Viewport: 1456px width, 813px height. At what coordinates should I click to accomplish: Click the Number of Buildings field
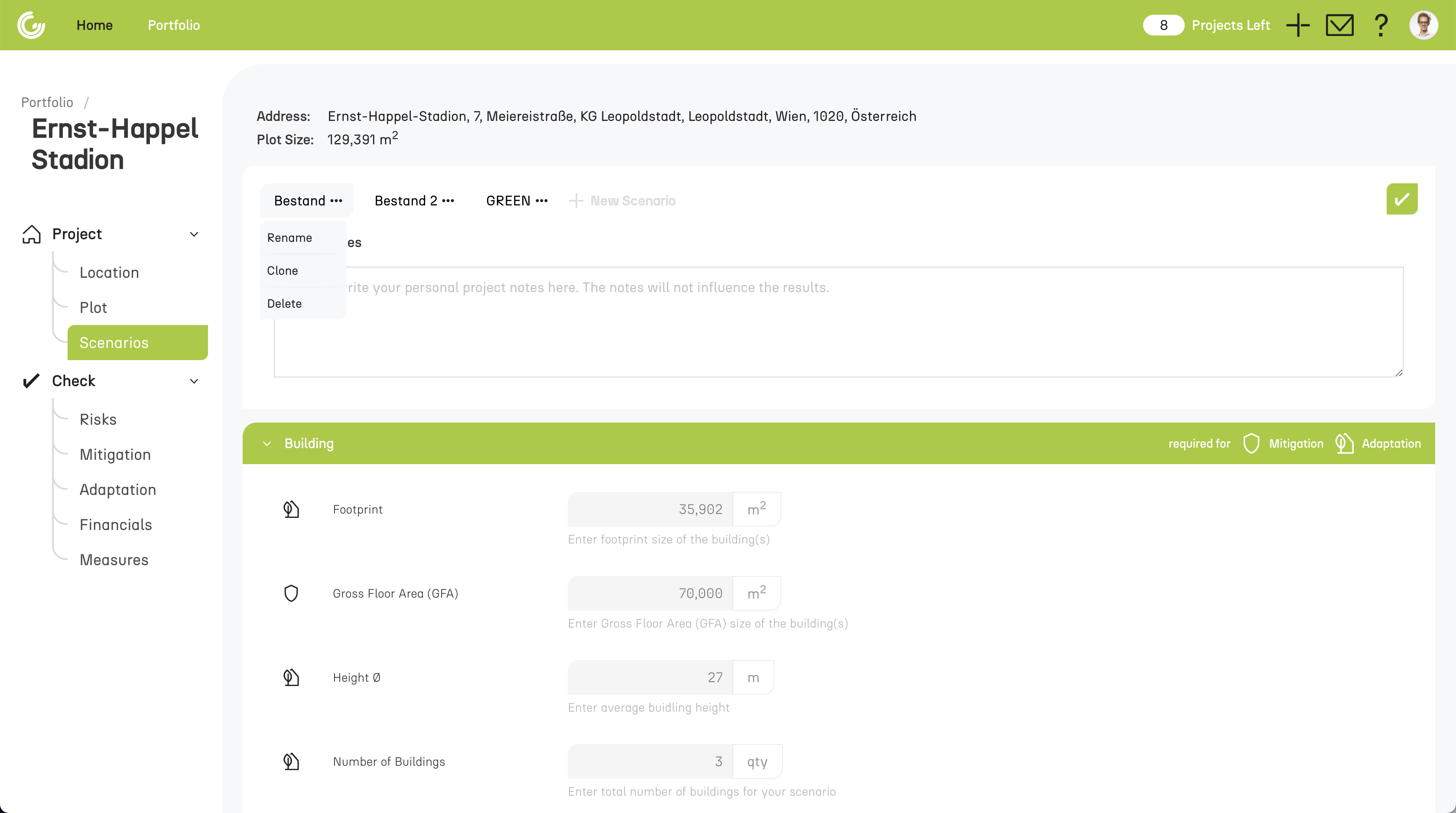tap(650, 761)
